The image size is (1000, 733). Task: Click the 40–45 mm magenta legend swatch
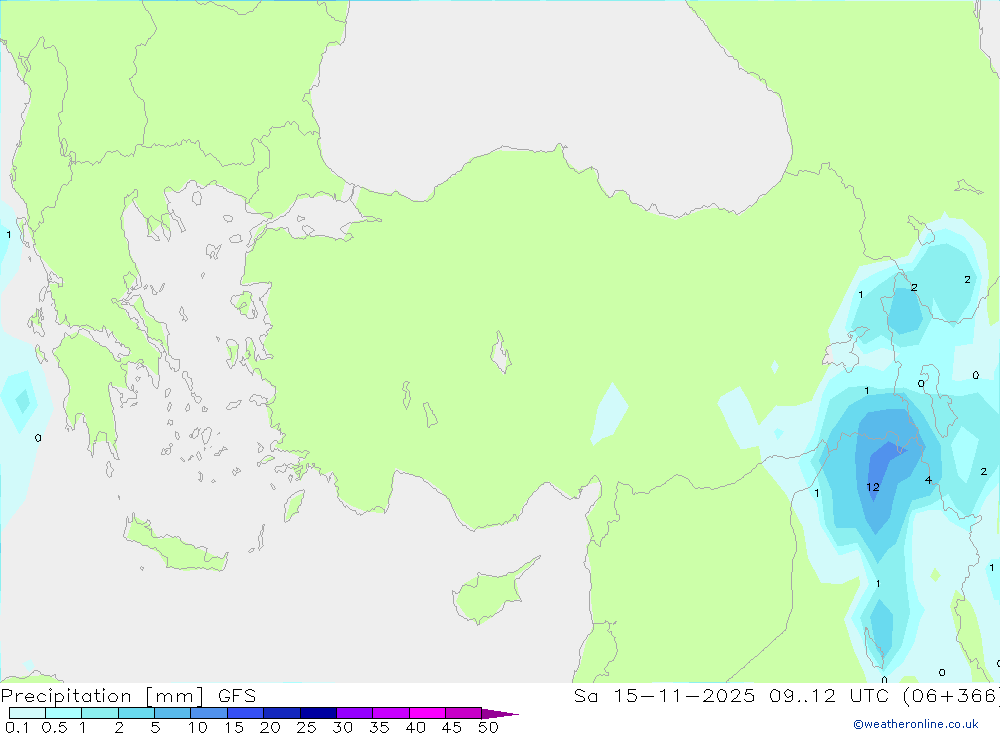click(x=427, y=713)
